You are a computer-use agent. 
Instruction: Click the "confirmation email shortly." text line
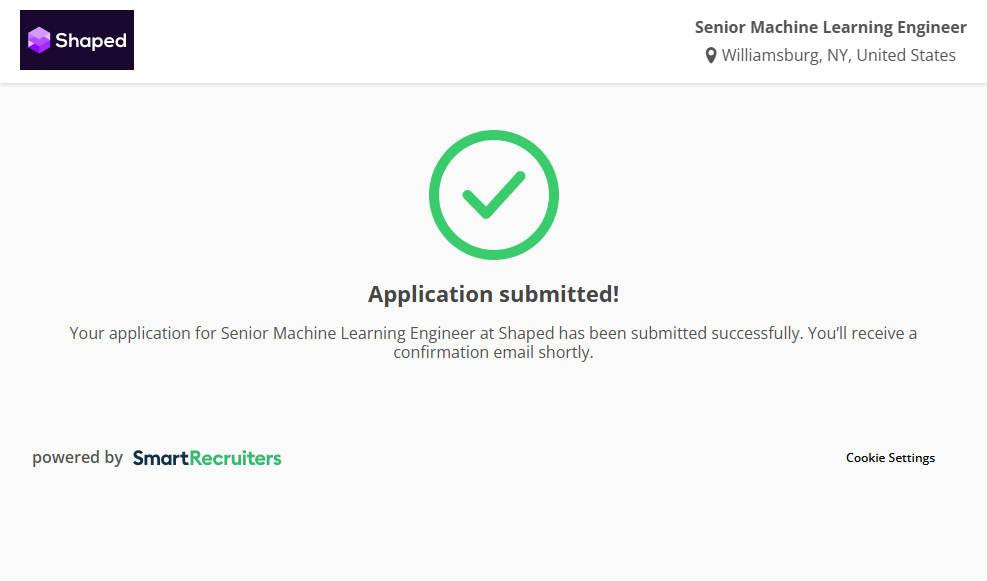coord(493,353)
